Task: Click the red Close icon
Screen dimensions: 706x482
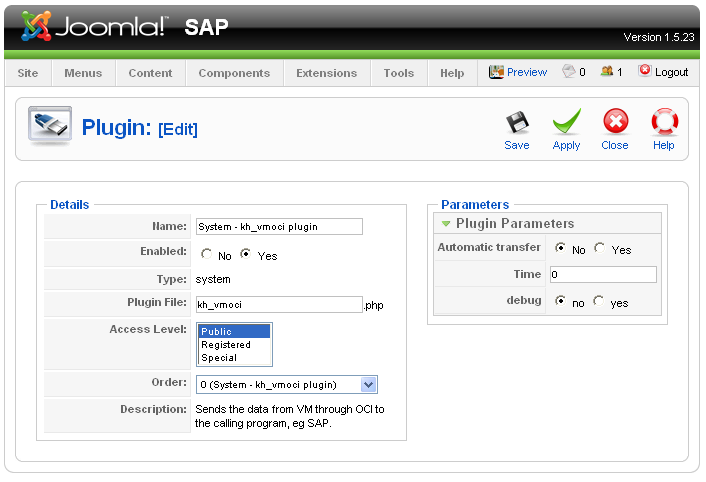Action: 615,124
